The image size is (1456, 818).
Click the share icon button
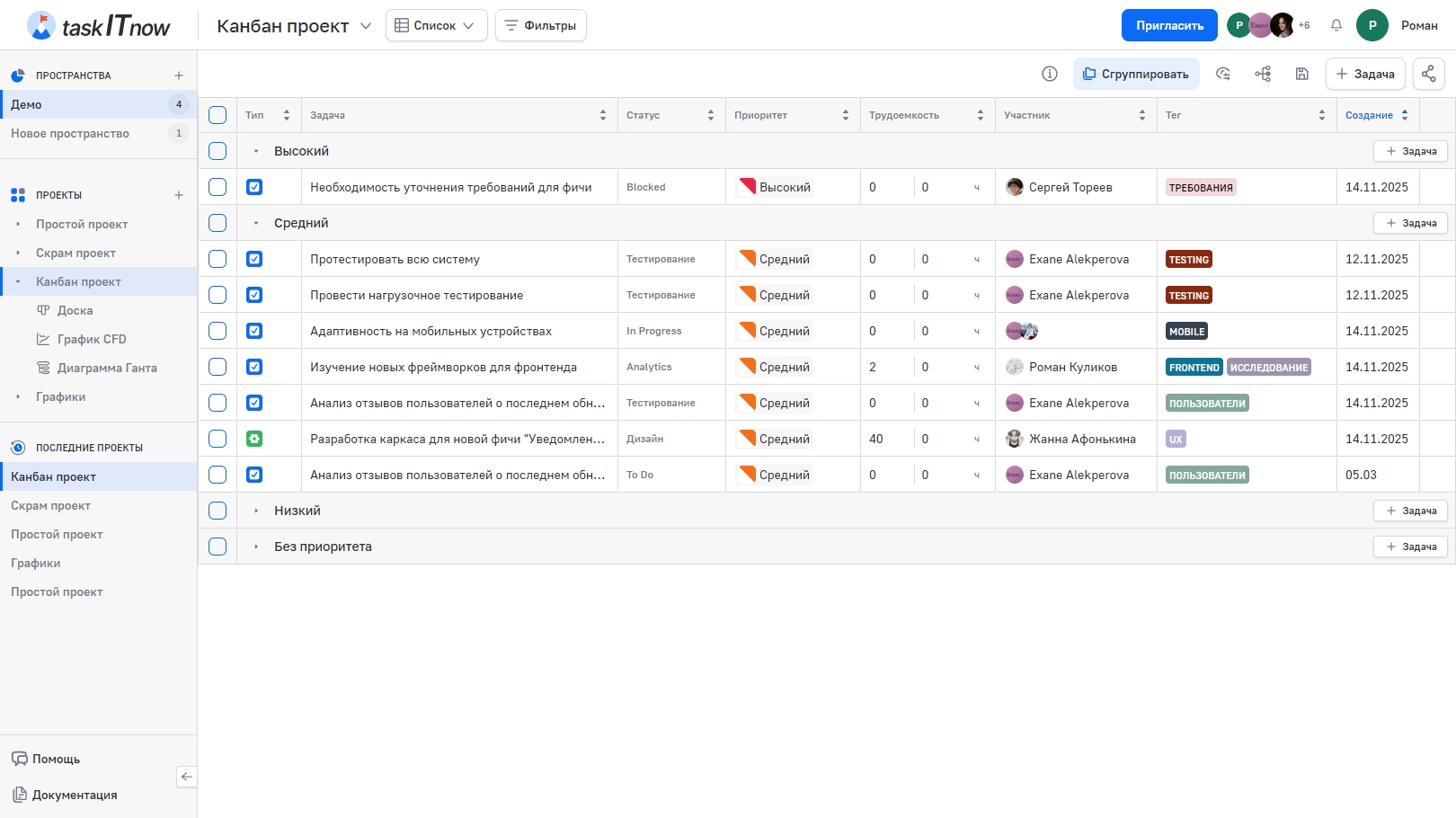(1428, 74)
